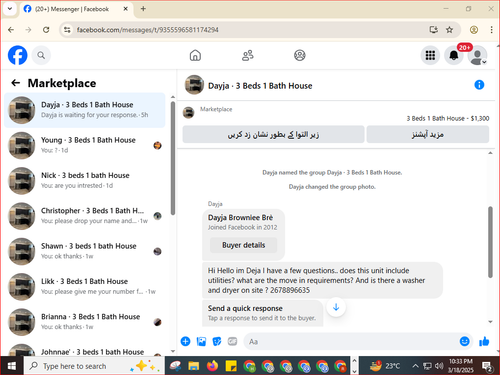Open Sticky Notes from taskbar
Image resolution: width=500 pixels, height=375 pixels.
(x=231, y=366)
